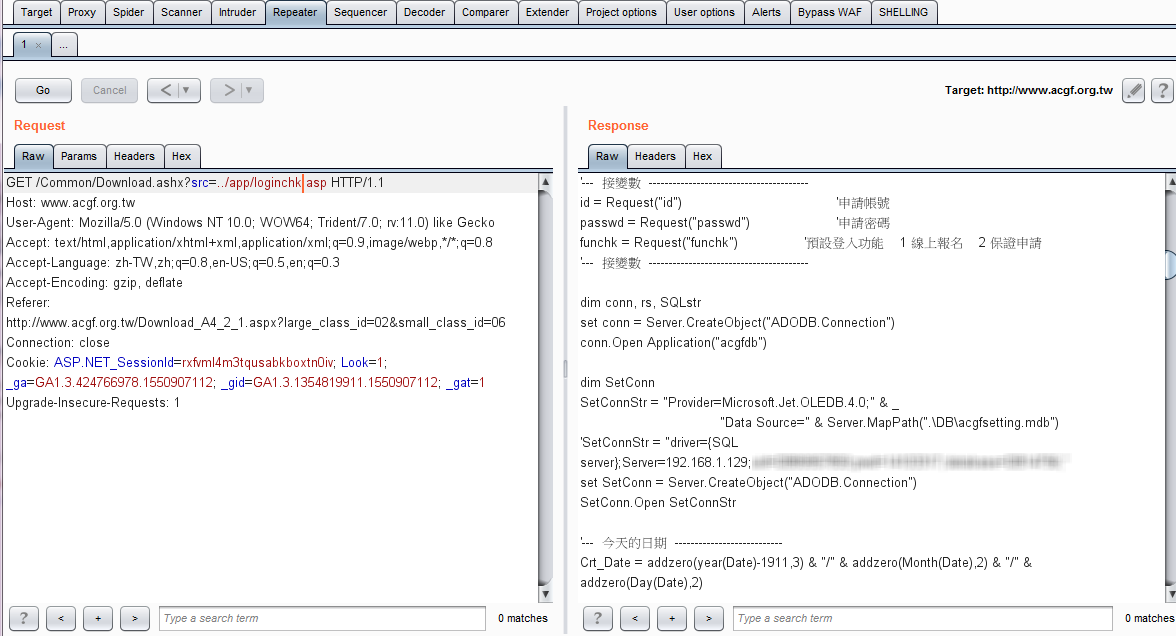Viewport: 1176px width, 636px height.
Task: Select the Repeater tab
Action: click(x=295, y=12)
